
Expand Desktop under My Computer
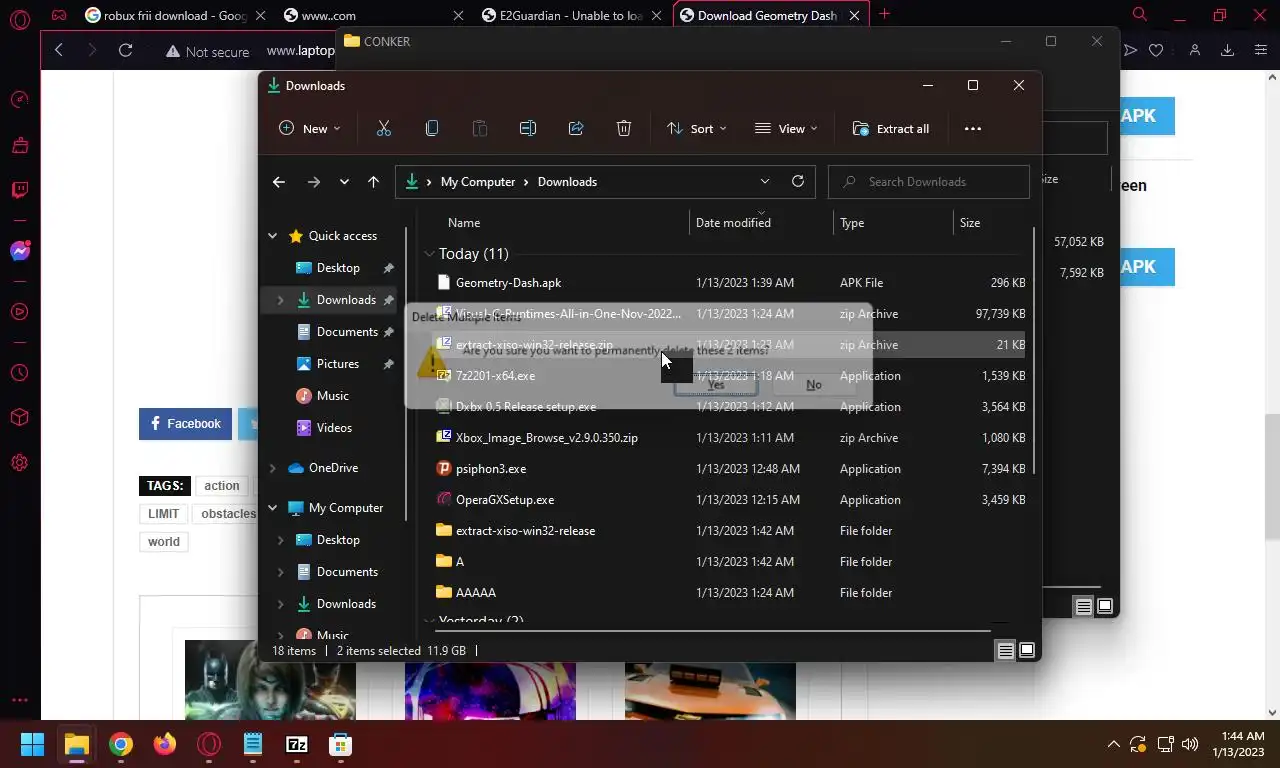point(280,540)
